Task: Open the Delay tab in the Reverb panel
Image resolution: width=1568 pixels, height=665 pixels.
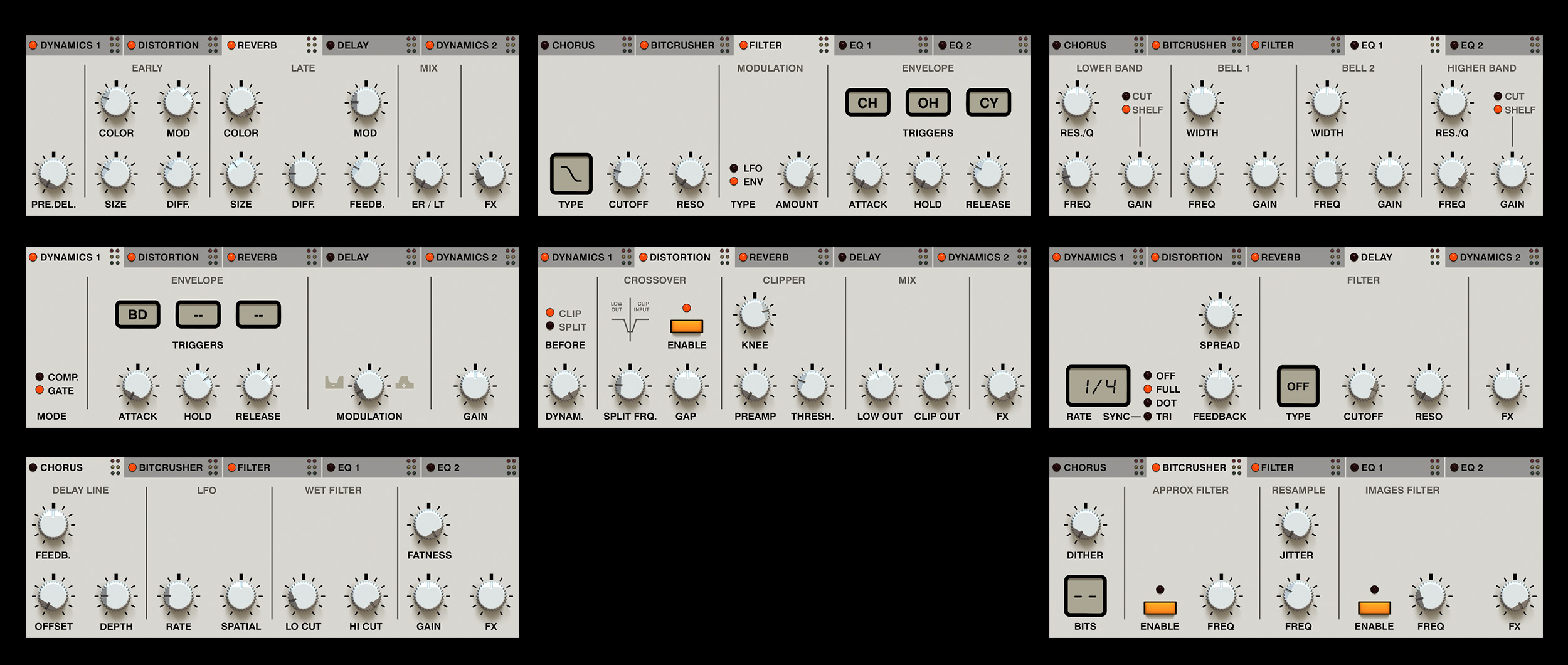Action: (371, 45)
